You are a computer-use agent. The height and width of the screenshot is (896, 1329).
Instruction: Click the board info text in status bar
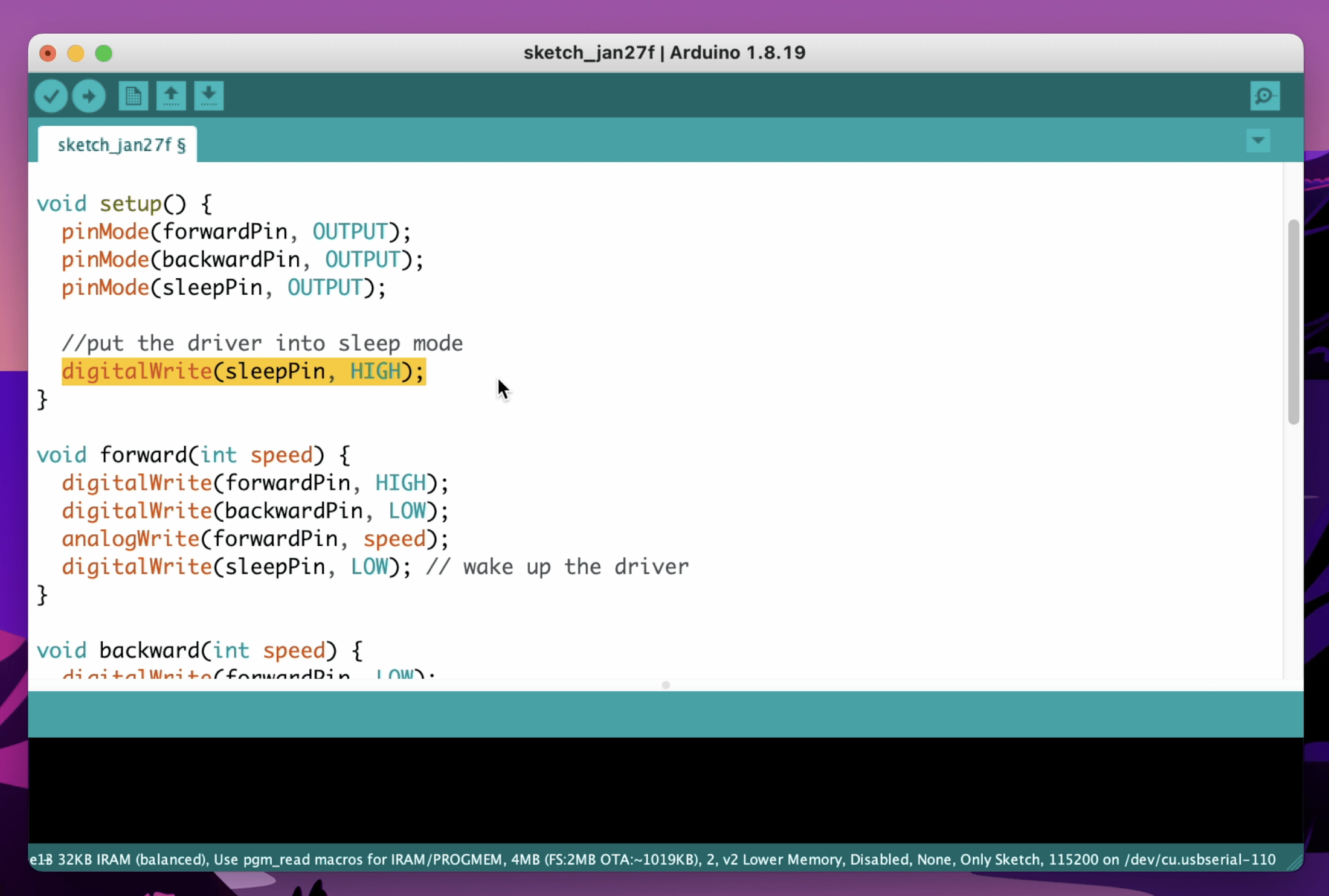(652, 859)
